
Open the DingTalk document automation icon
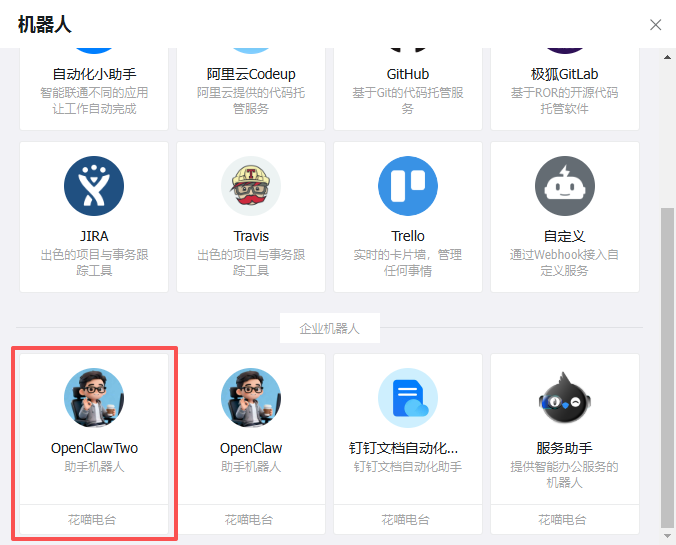click(x=408, y=398)
